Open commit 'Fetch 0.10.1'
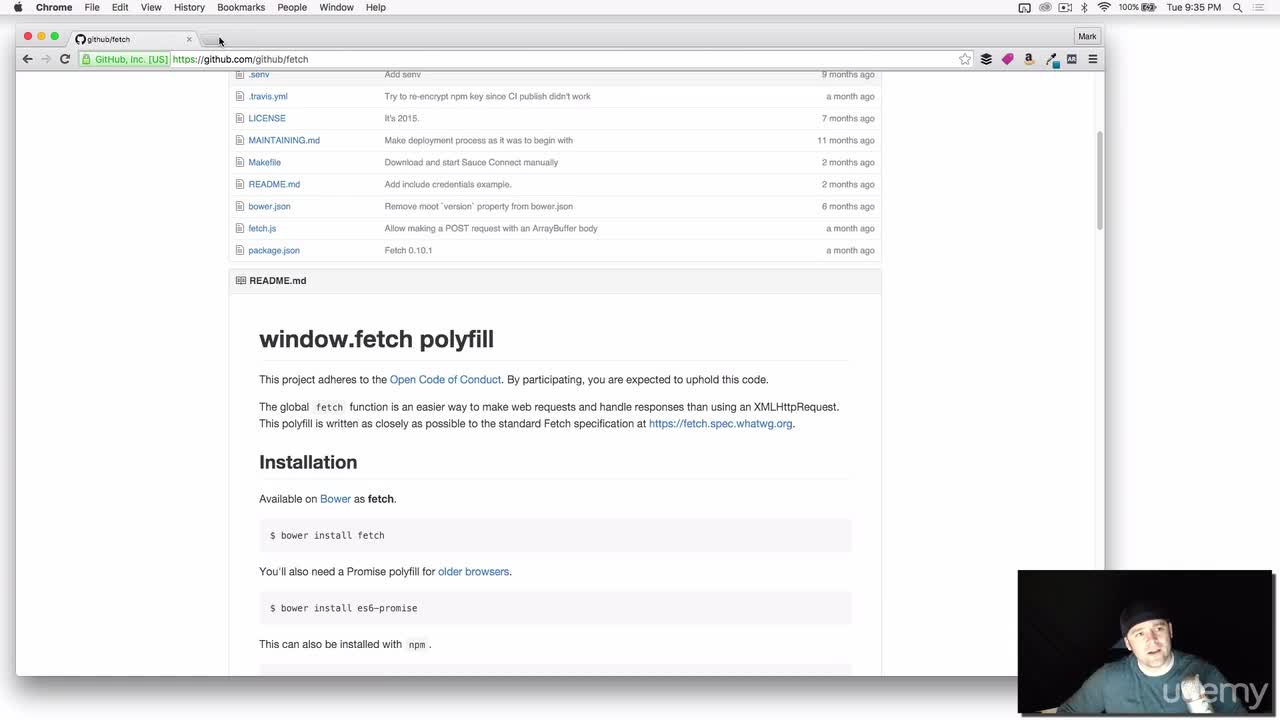This screenshot has width=1280, height=720. 408,250
